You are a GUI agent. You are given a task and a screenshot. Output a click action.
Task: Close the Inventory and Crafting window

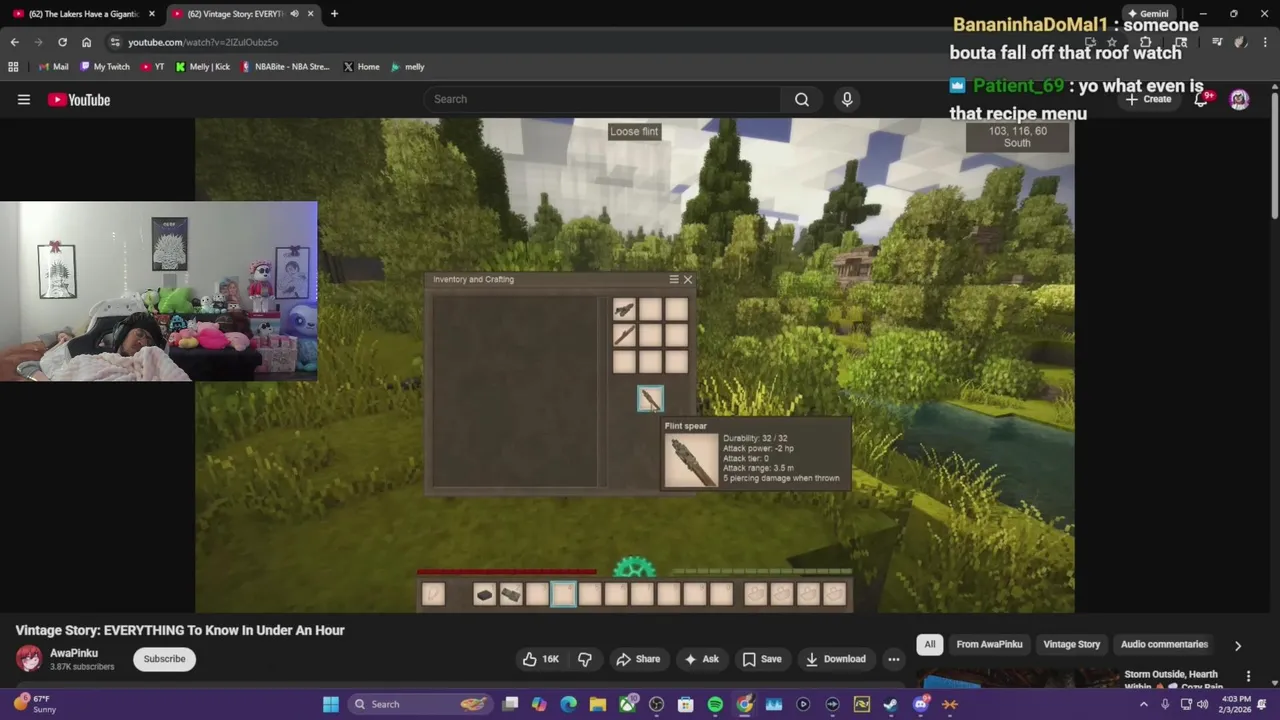pyautogui.click(x=688, y=280)
